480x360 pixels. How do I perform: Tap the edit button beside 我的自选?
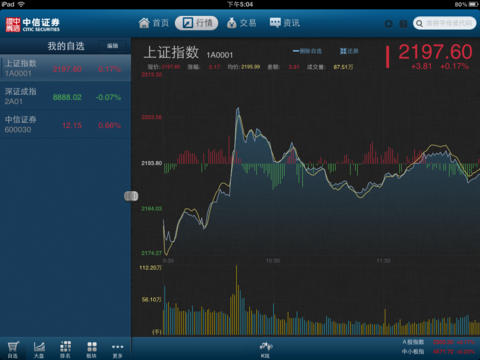tap(112, 46)
